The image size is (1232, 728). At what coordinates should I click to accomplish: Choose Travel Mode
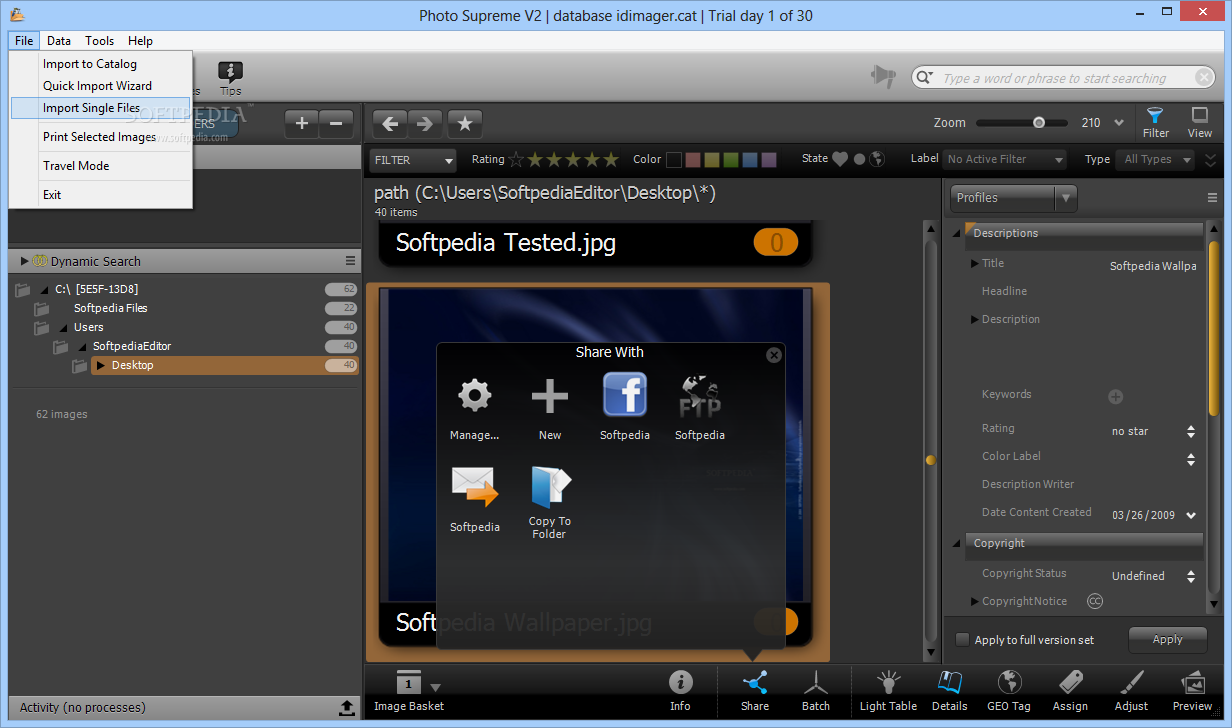click(x=101, y=166)
